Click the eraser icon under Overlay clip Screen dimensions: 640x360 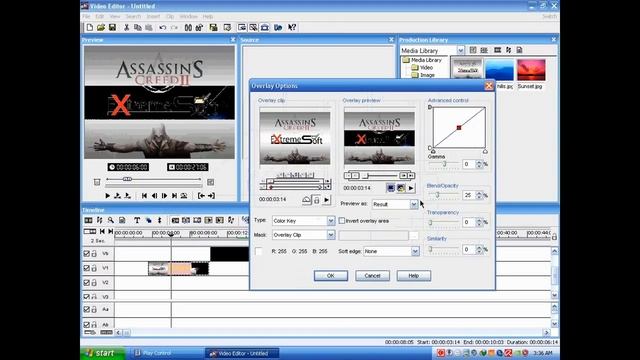click(307, 200)
